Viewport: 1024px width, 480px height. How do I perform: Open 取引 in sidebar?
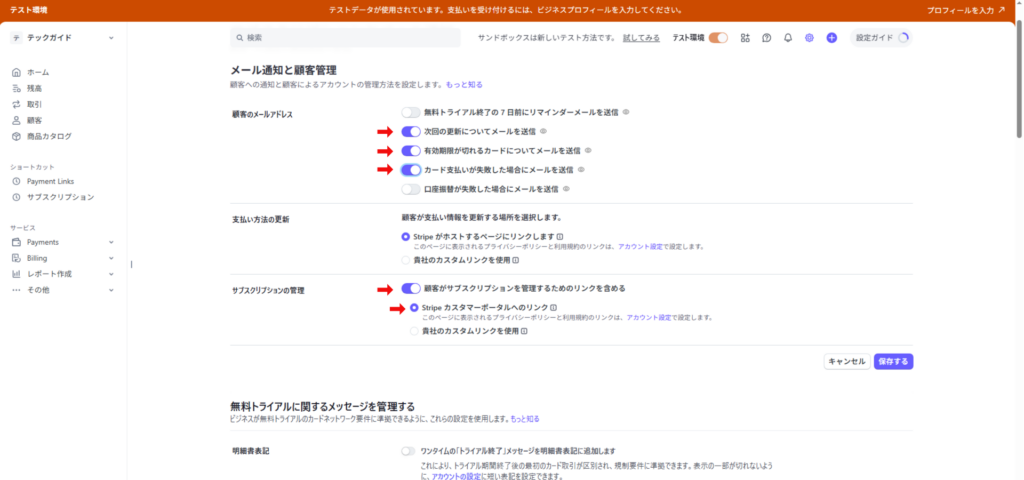tap(35, 104)
